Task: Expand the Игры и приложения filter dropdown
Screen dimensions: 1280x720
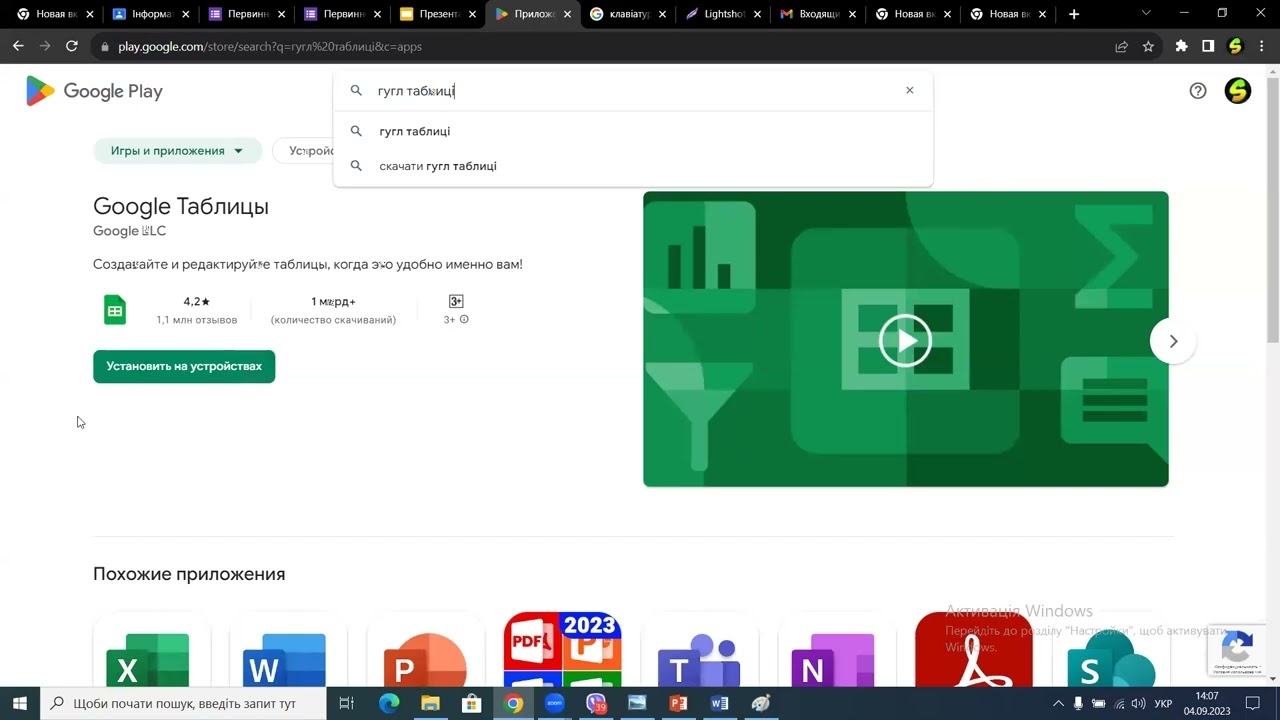Action: point(177,151)
